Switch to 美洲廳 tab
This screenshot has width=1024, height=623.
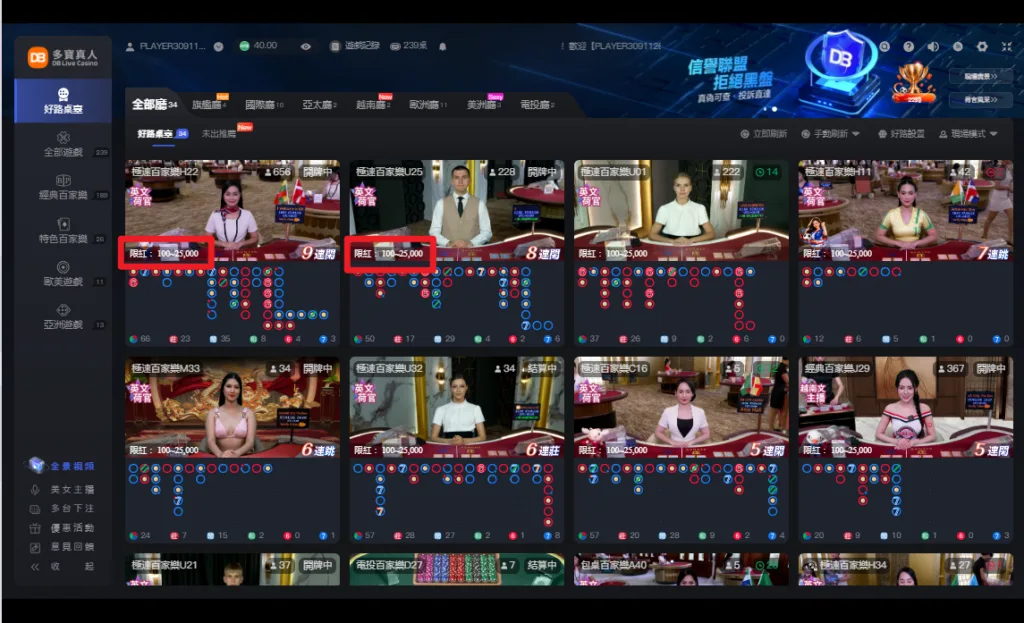coord(483,104)
